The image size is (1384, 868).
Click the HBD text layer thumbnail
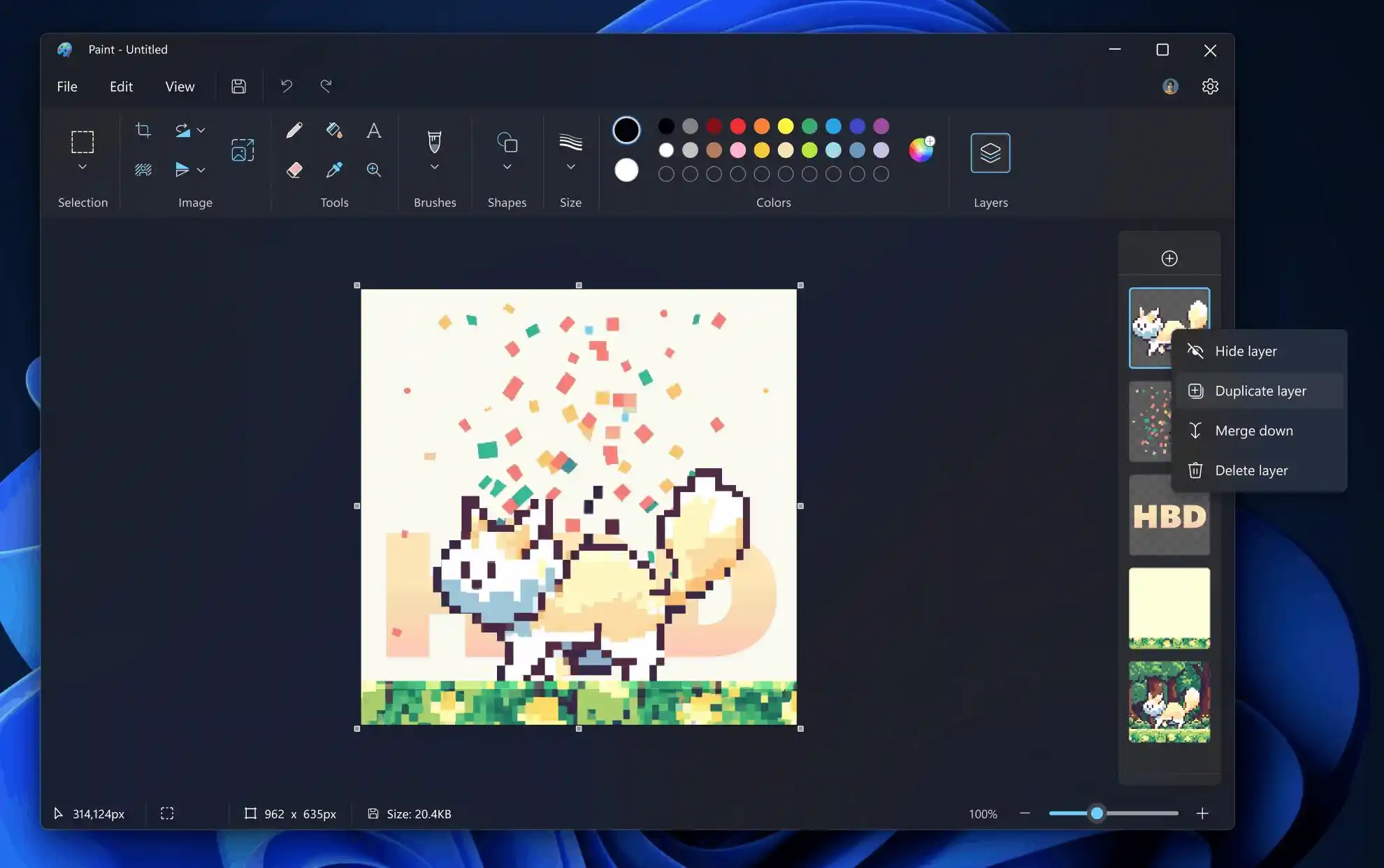1169,515
